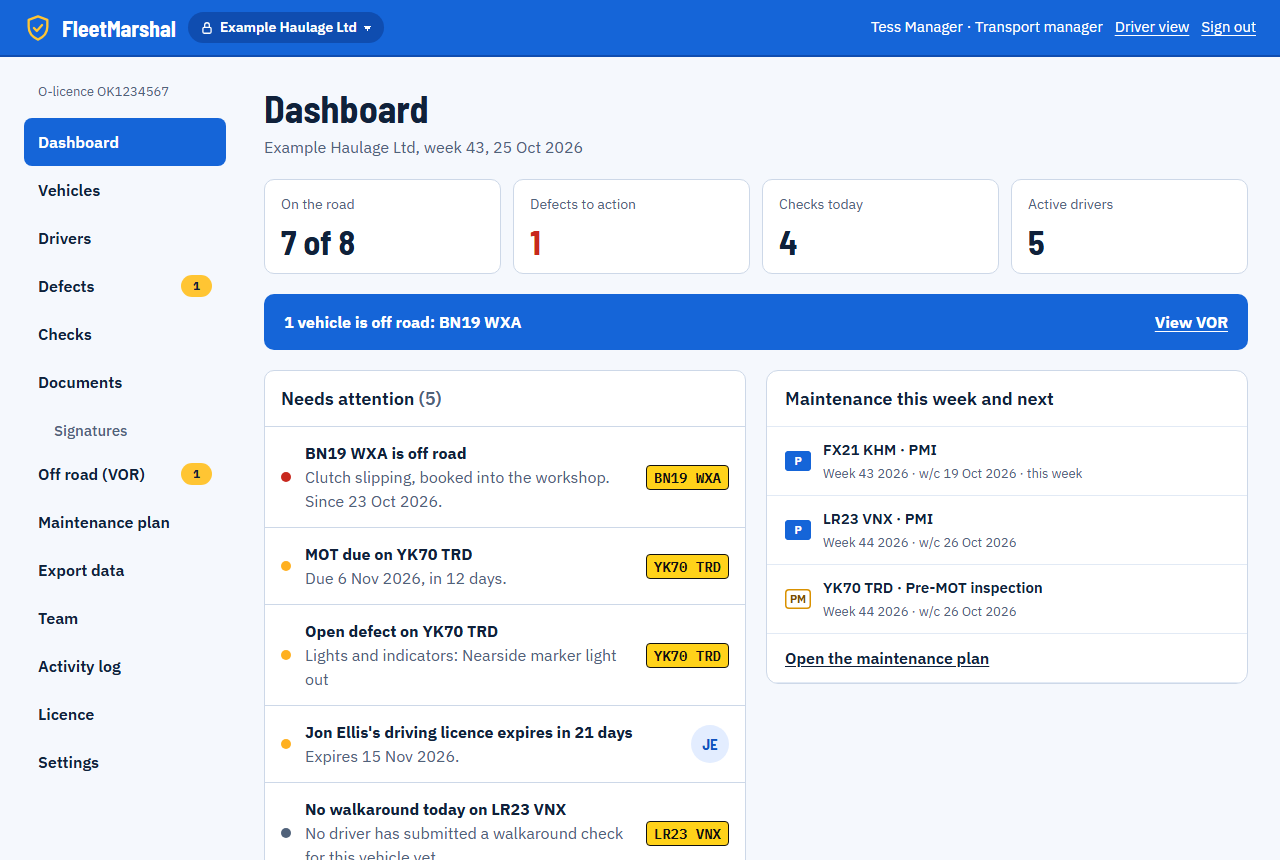The image size is (1280, 860).
Task: Open Off road (VOR) in sidebar
Action: pyautogui.click(x=125, y=474)
